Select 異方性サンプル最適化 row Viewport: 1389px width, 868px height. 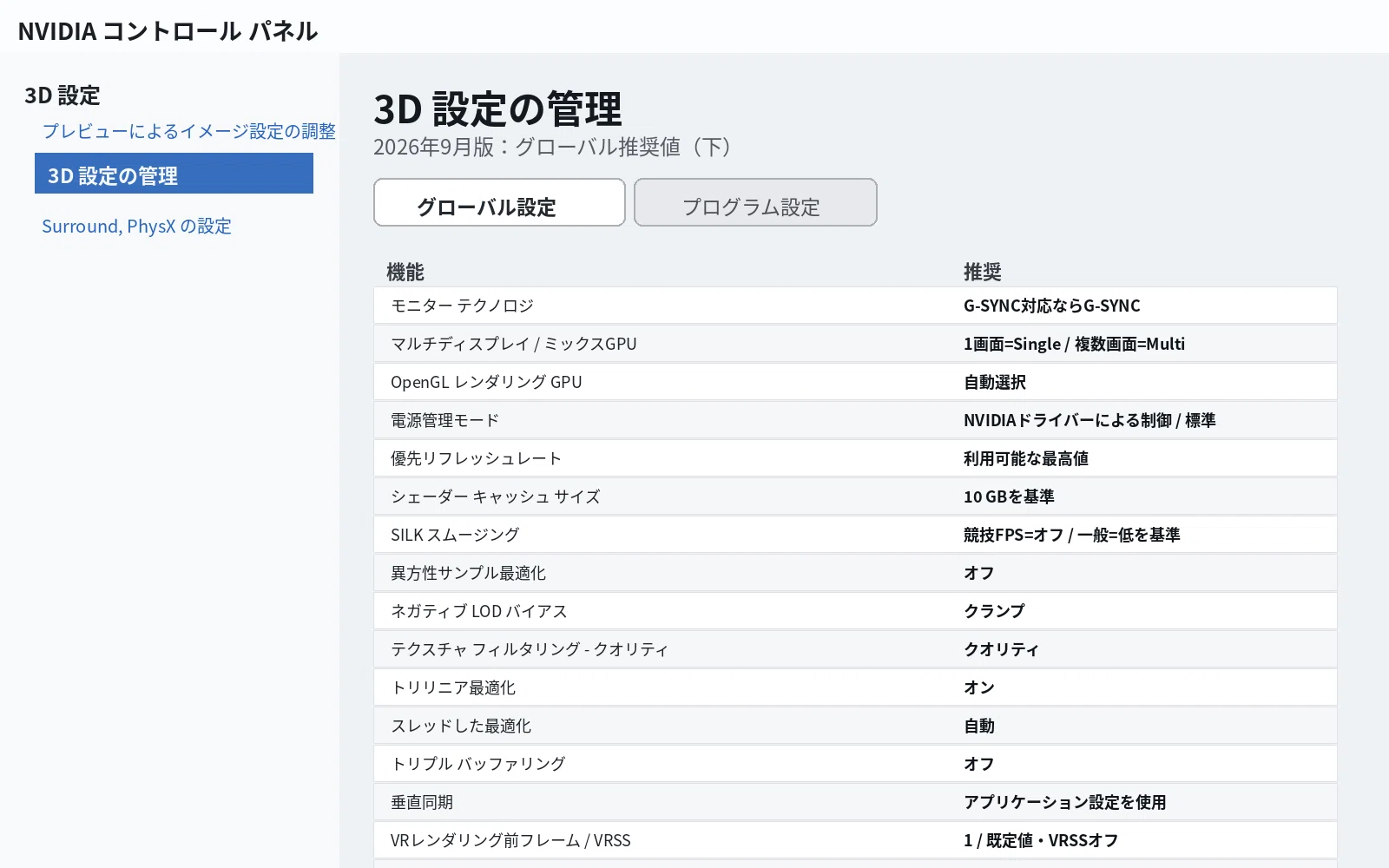(x=855, y=573)
